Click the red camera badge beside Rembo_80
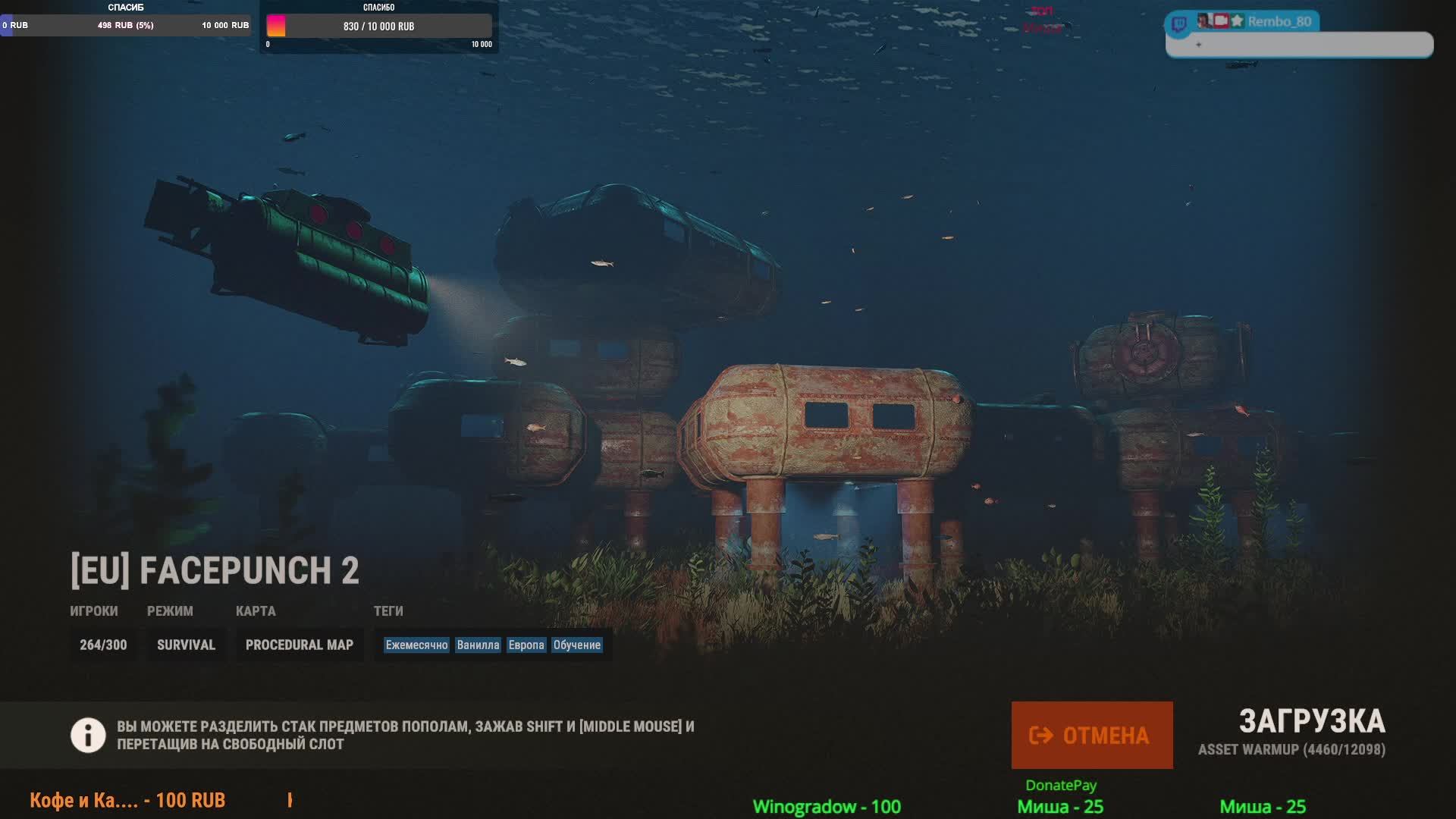The image size is (1456, 819). click(1220, 21)
